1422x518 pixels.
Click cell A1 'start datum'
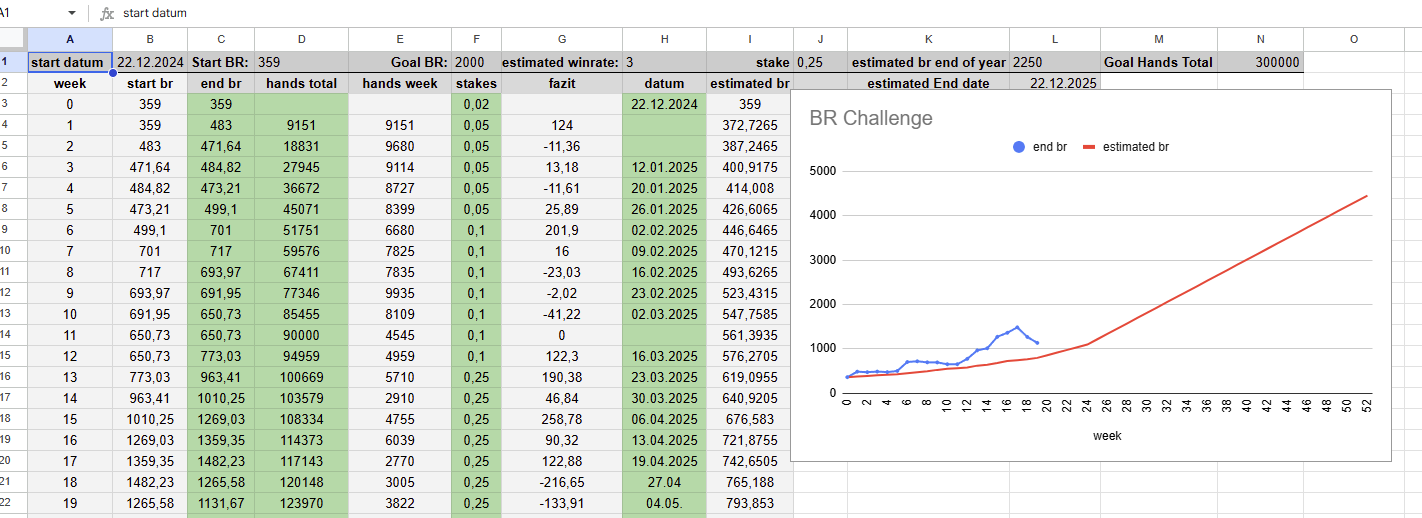[70, 62]
